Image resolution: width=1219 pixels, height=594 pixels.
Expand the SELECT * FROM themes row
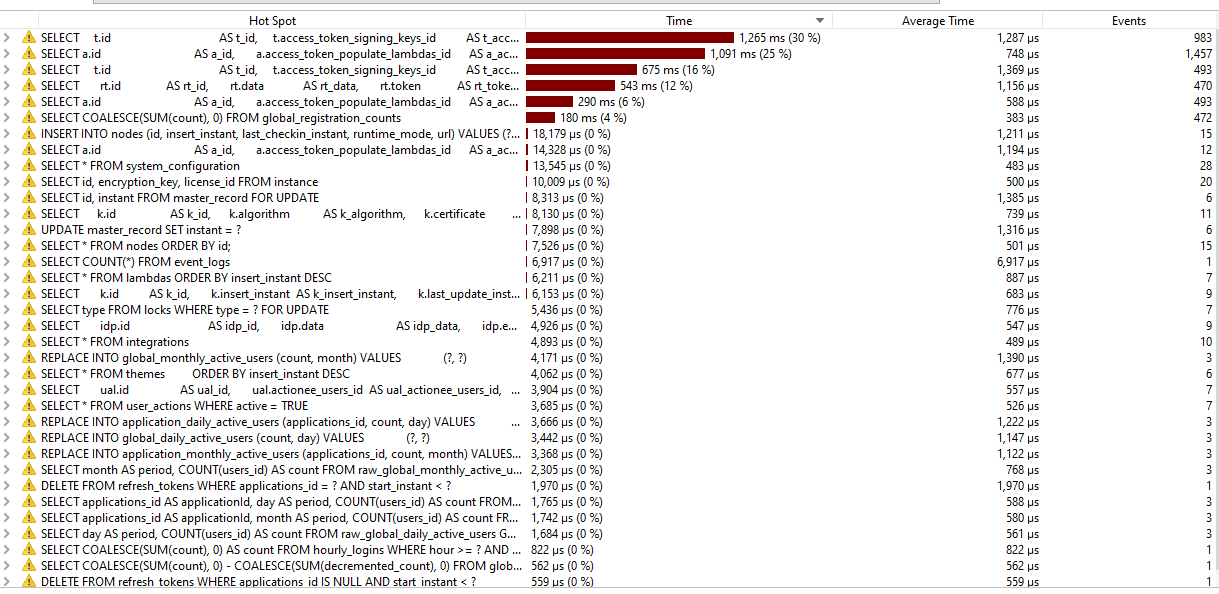coord(8,374)
